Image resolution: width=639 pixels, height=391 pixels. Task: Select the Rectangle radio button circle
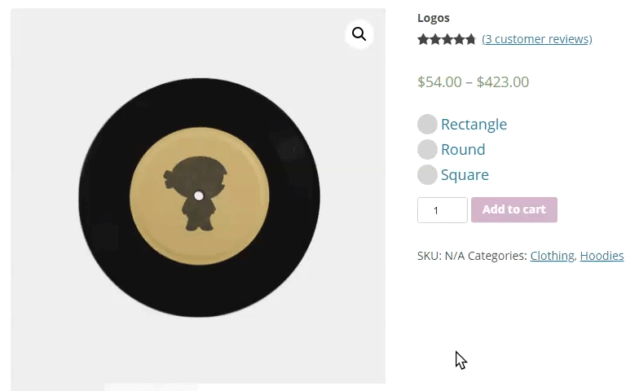point(427,124)
